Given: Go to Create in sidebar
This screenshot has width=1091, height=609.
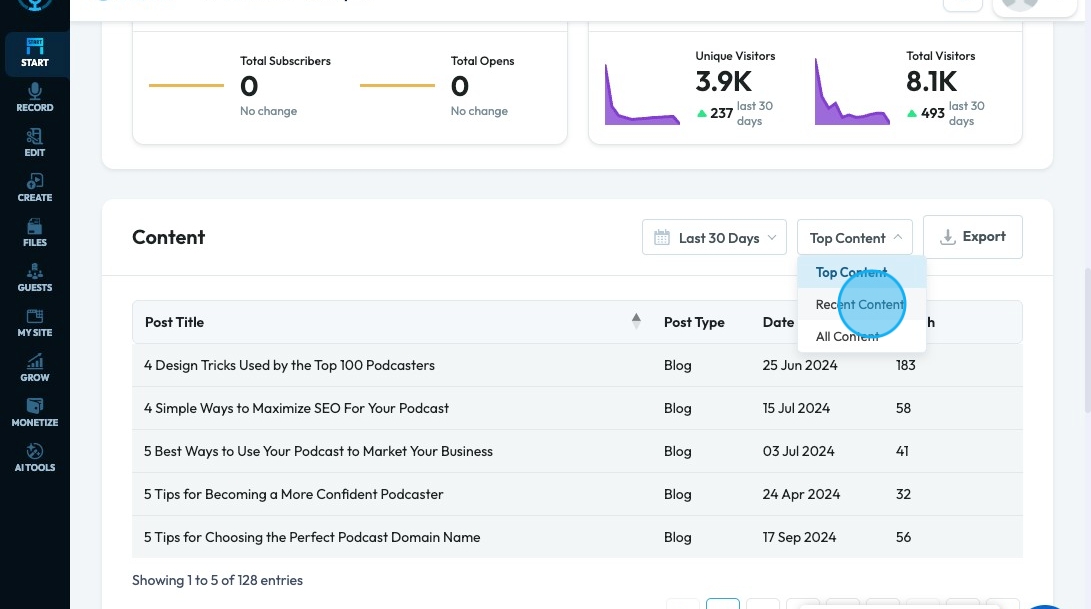Looking at the screenshot, I should [x=34, y=187].
